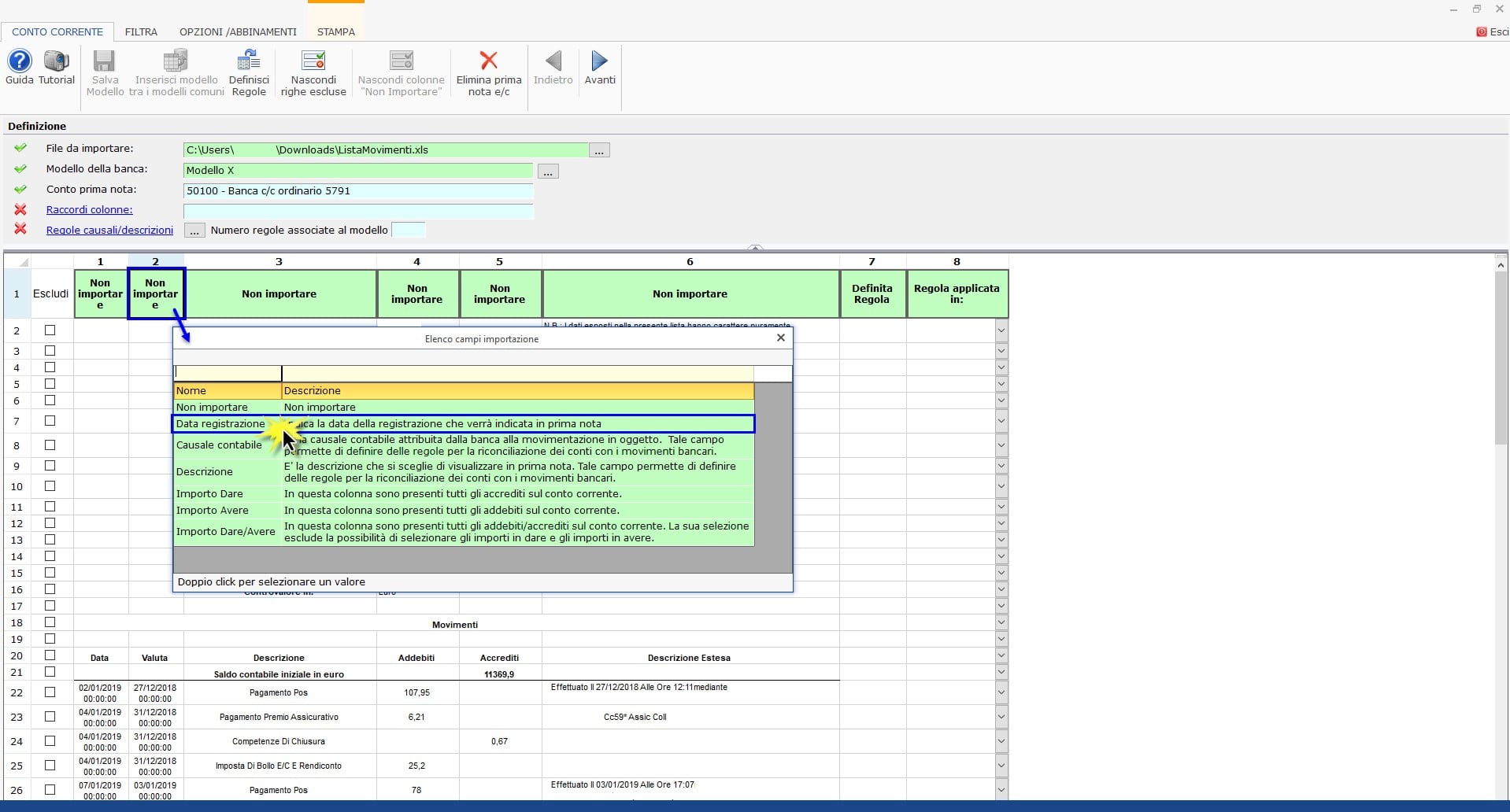Expand the rule dropdown on row 2
This screenshot has width=1510, height=812.
1001,330
